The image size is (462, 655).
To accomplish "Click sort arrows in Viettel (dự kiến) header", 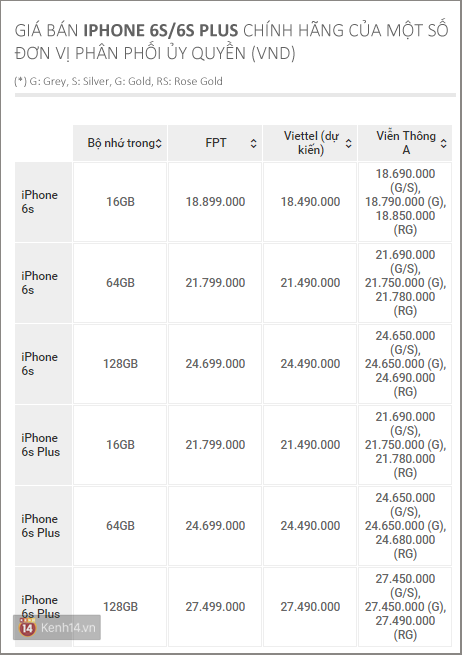I will pyautogui.click(x=348, y=144).
